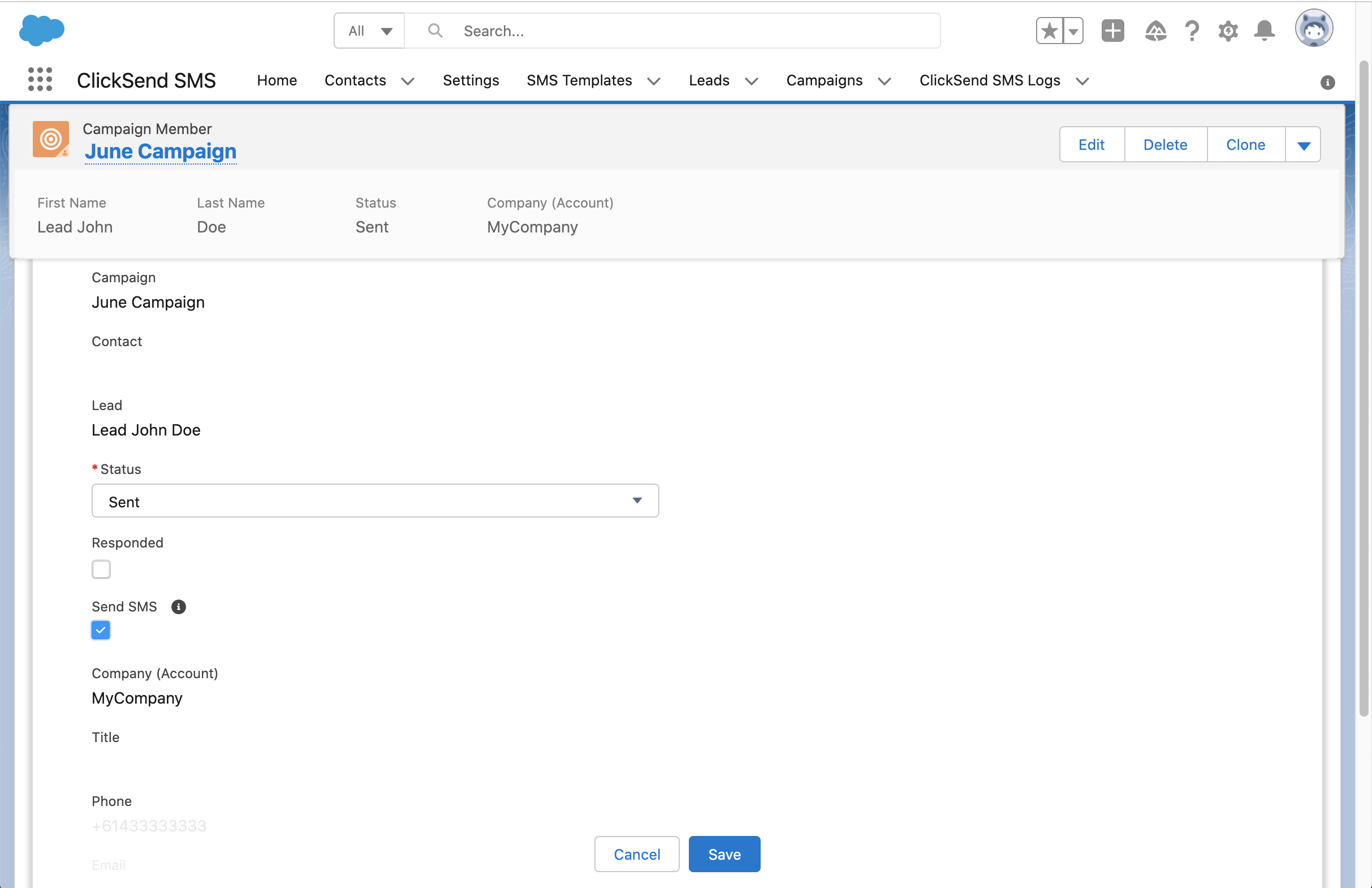Screen dimensions: 1372x888
Task: Click the header MyCompany value
Action: tap(532, 227)
